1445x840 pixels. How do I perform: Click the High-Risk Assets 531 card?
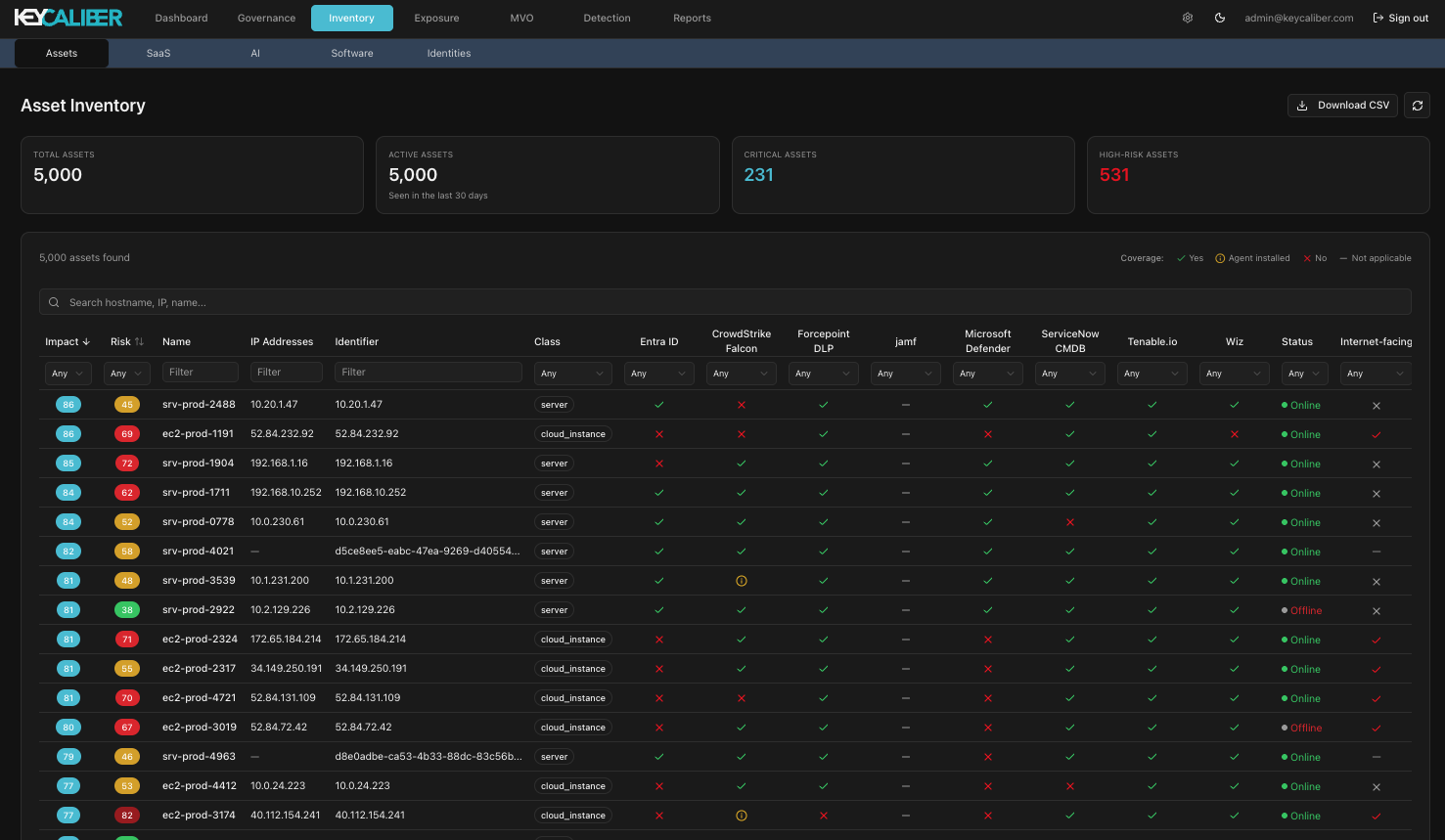click(1258, 175)
